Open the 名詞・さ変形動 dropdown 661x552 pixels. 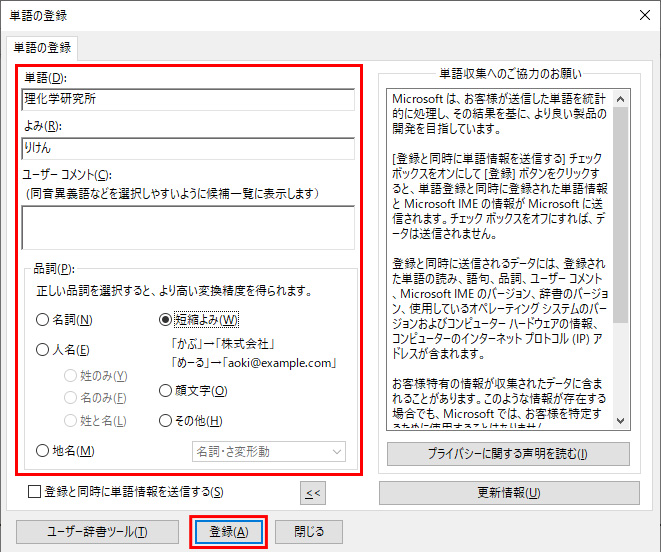click(x=268, y=451)
